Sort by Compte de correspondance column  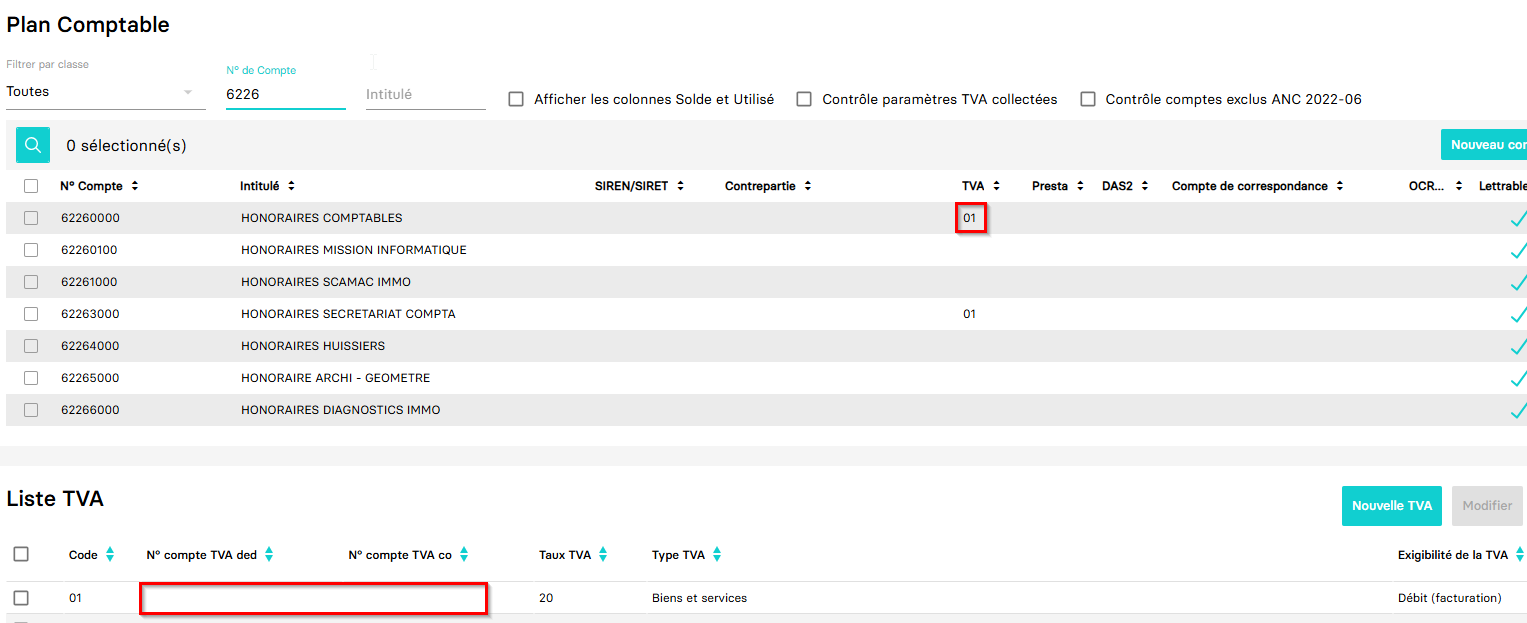1339,186
